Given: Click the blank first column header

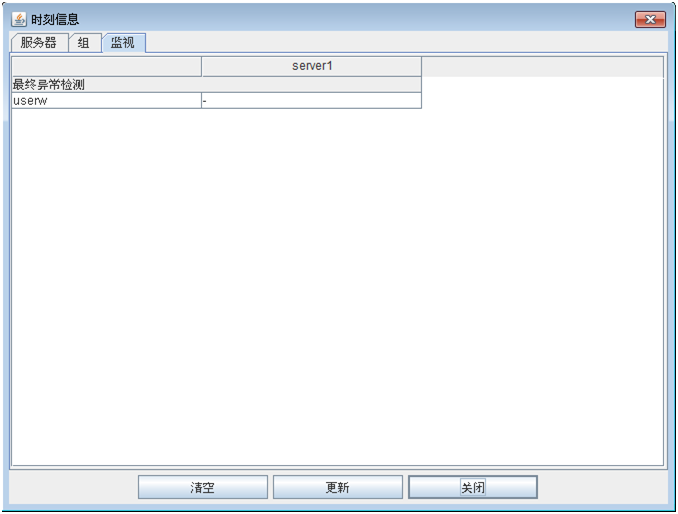Looking at the screenshot, I should click(x=106, y=67).
